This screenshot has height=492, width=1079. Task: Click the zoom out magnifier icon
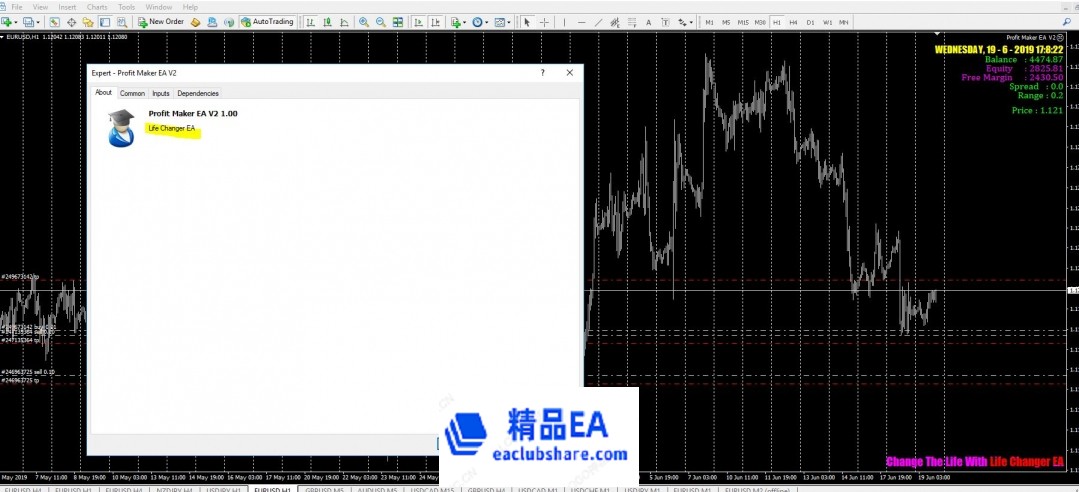point(380,21)
